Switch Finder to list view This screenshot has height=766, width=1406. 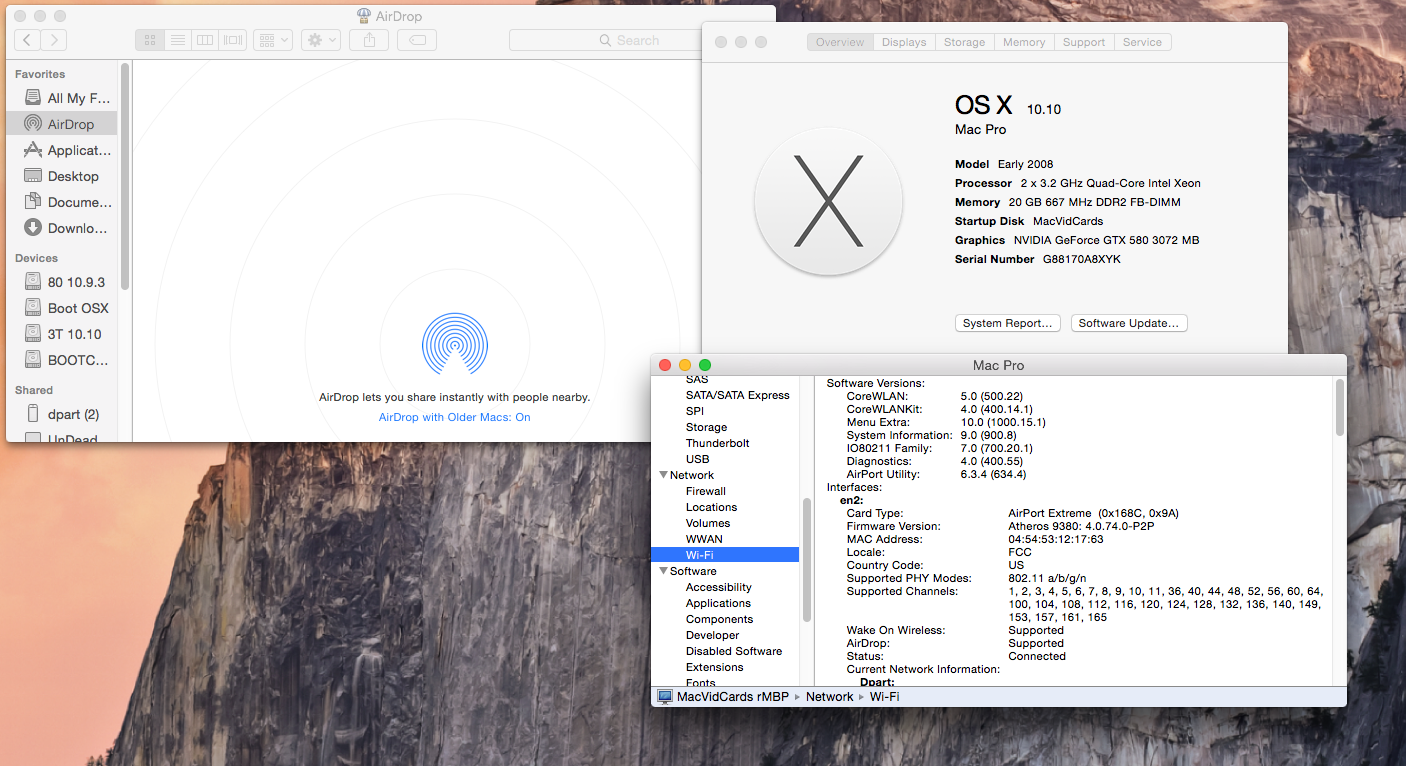coord(177,40)
